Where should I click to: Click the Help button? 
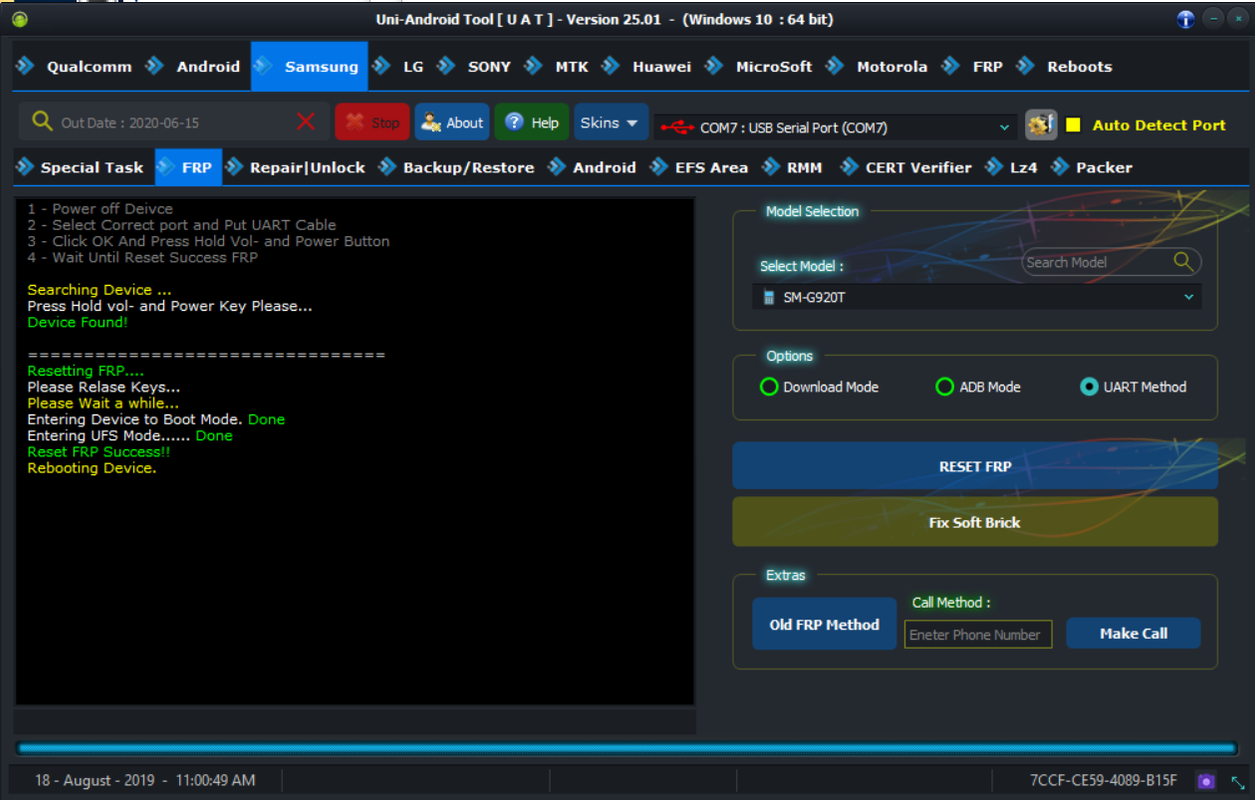(531, 122)
